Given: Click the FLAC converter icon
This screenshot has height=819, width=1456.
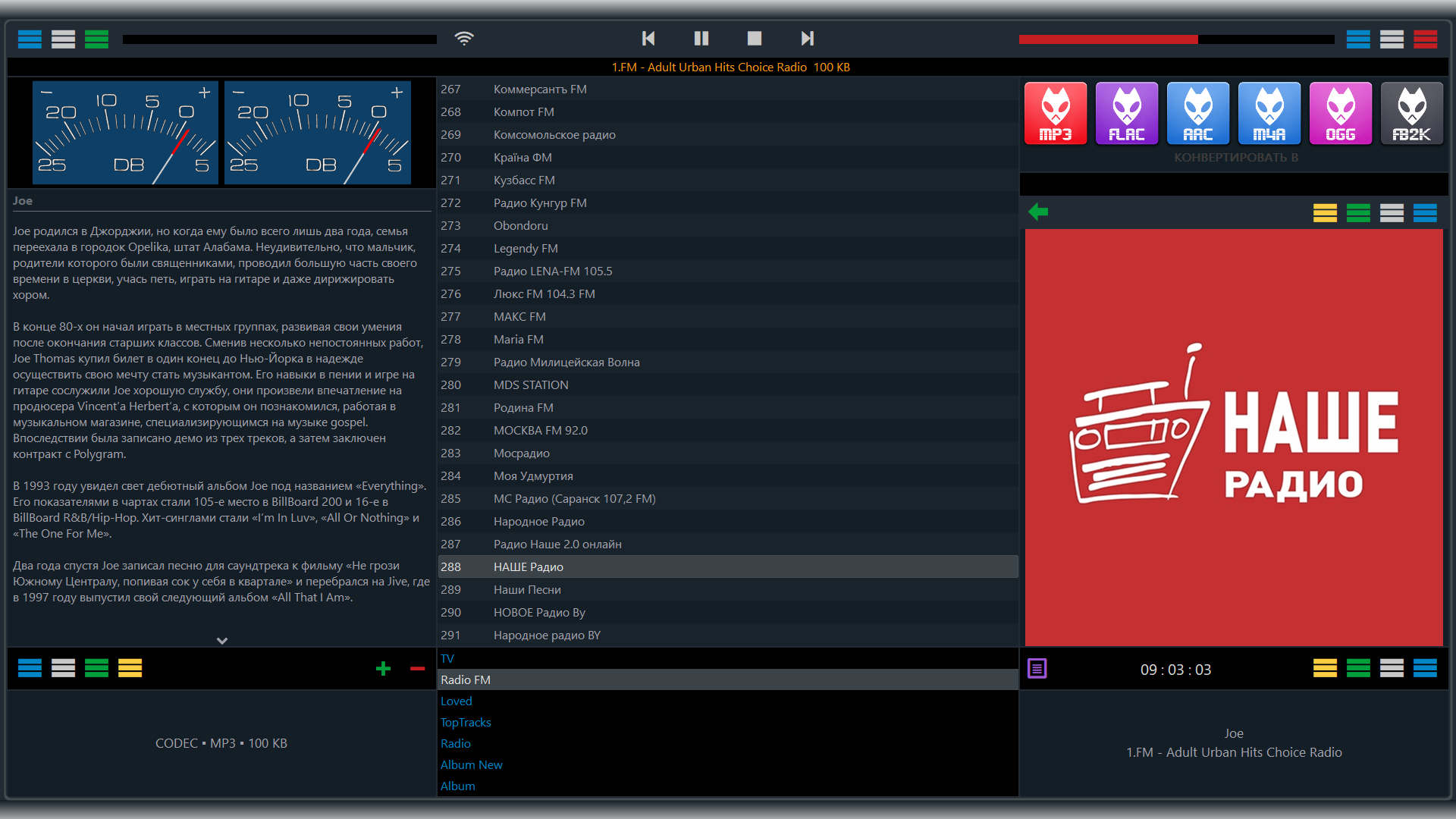Looking at the screenshot, I should point(1126,114).
